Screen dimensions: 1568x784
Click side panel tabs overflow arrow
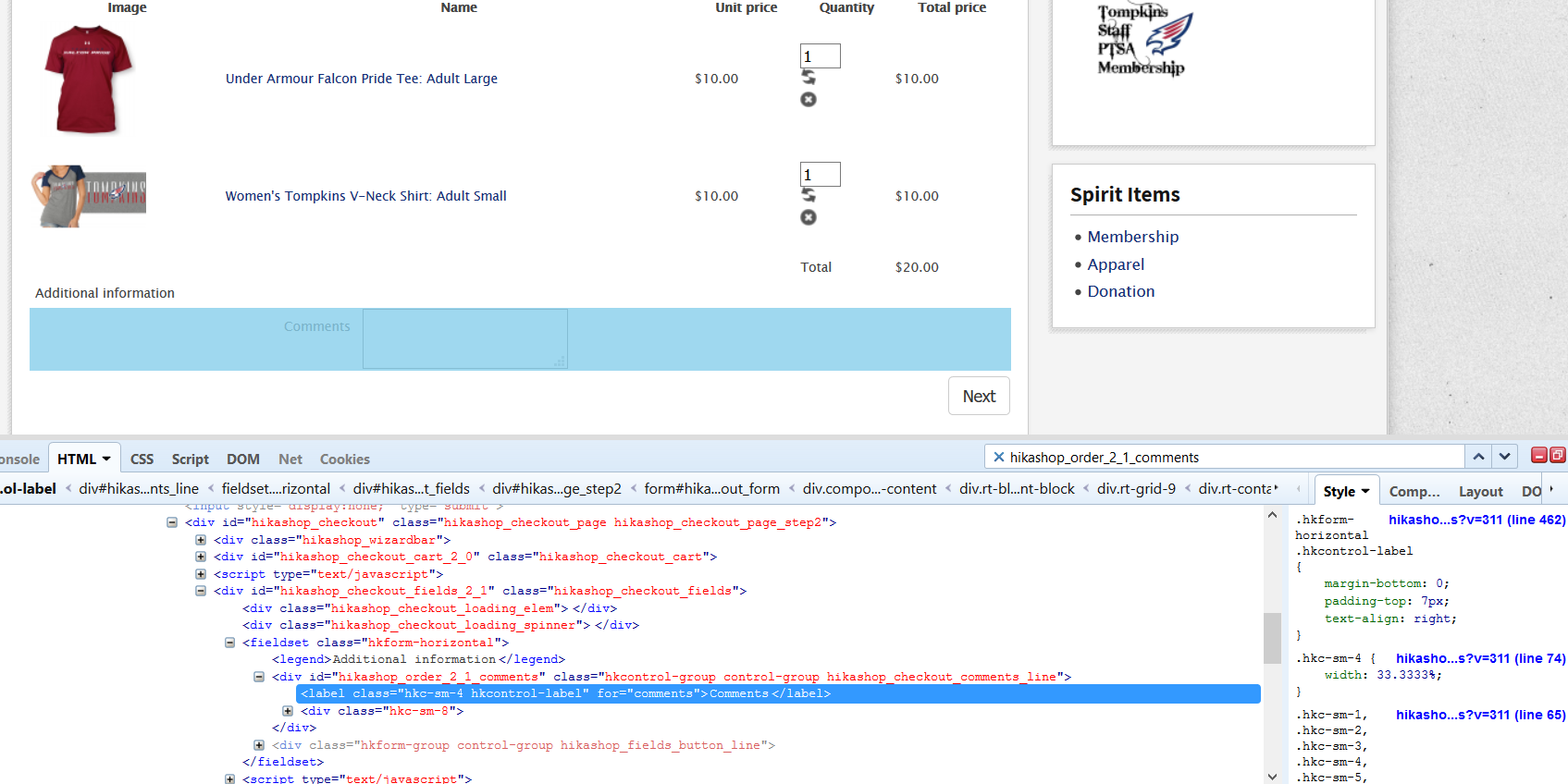1551,489
